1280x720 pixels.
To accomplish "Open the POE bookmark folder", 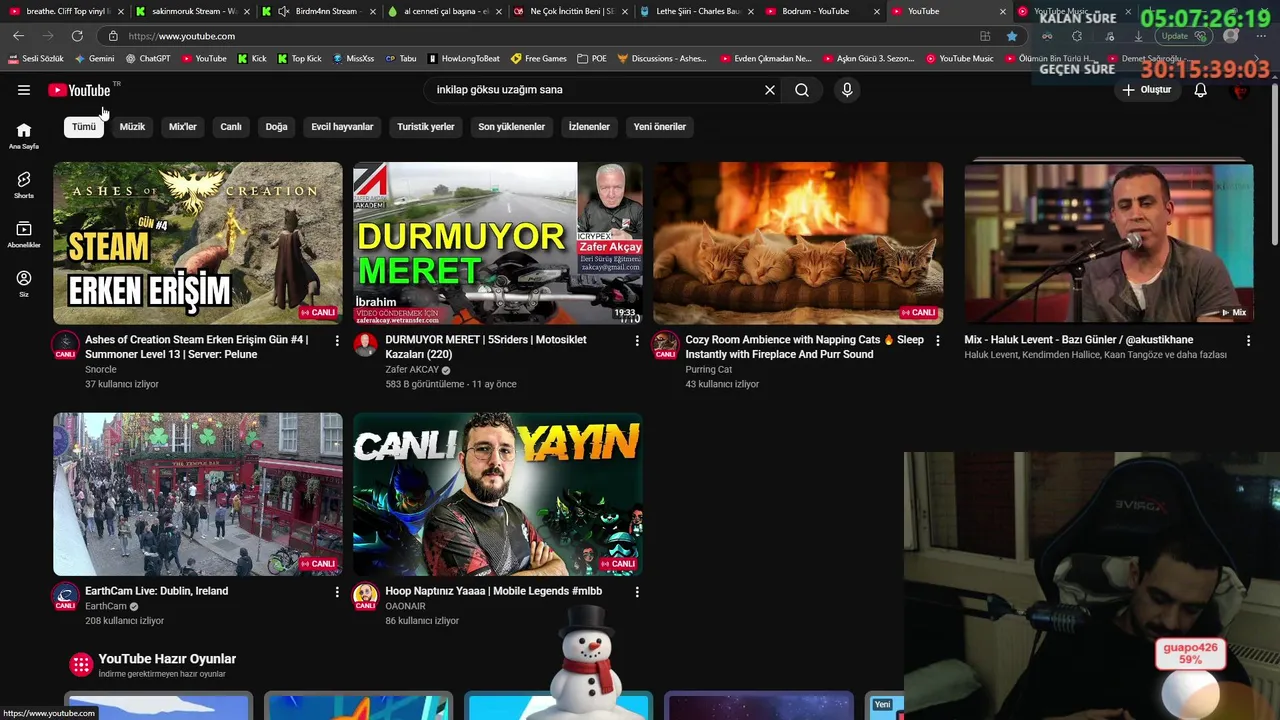I will [x=592, y=59].
